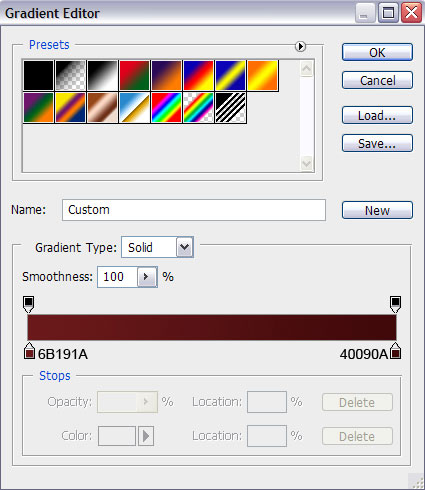Select the violet to orange gradient preset
The height and width of the screenshot is (490, 425).
[x=166, y=75]
